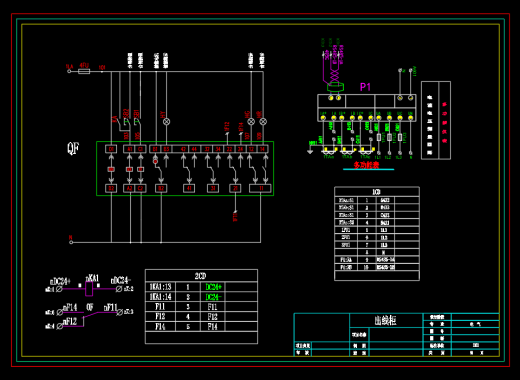
Task: Select the SB2 pushbutton contact symbol
Action: click(127, 122)
